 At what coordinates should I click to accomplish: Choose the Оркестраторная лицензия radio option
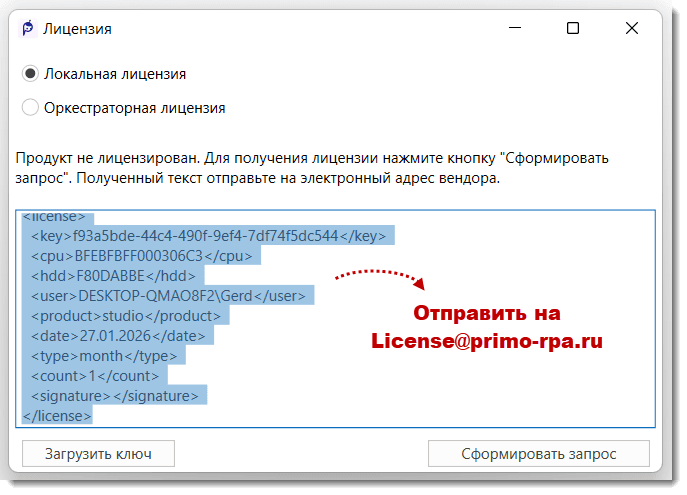(x=30, y=107)
